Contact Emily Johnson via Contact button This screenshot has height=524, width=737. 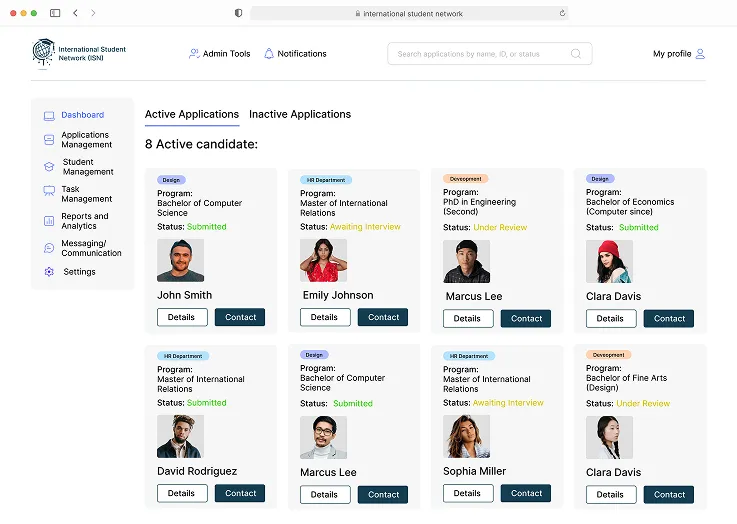383,317
